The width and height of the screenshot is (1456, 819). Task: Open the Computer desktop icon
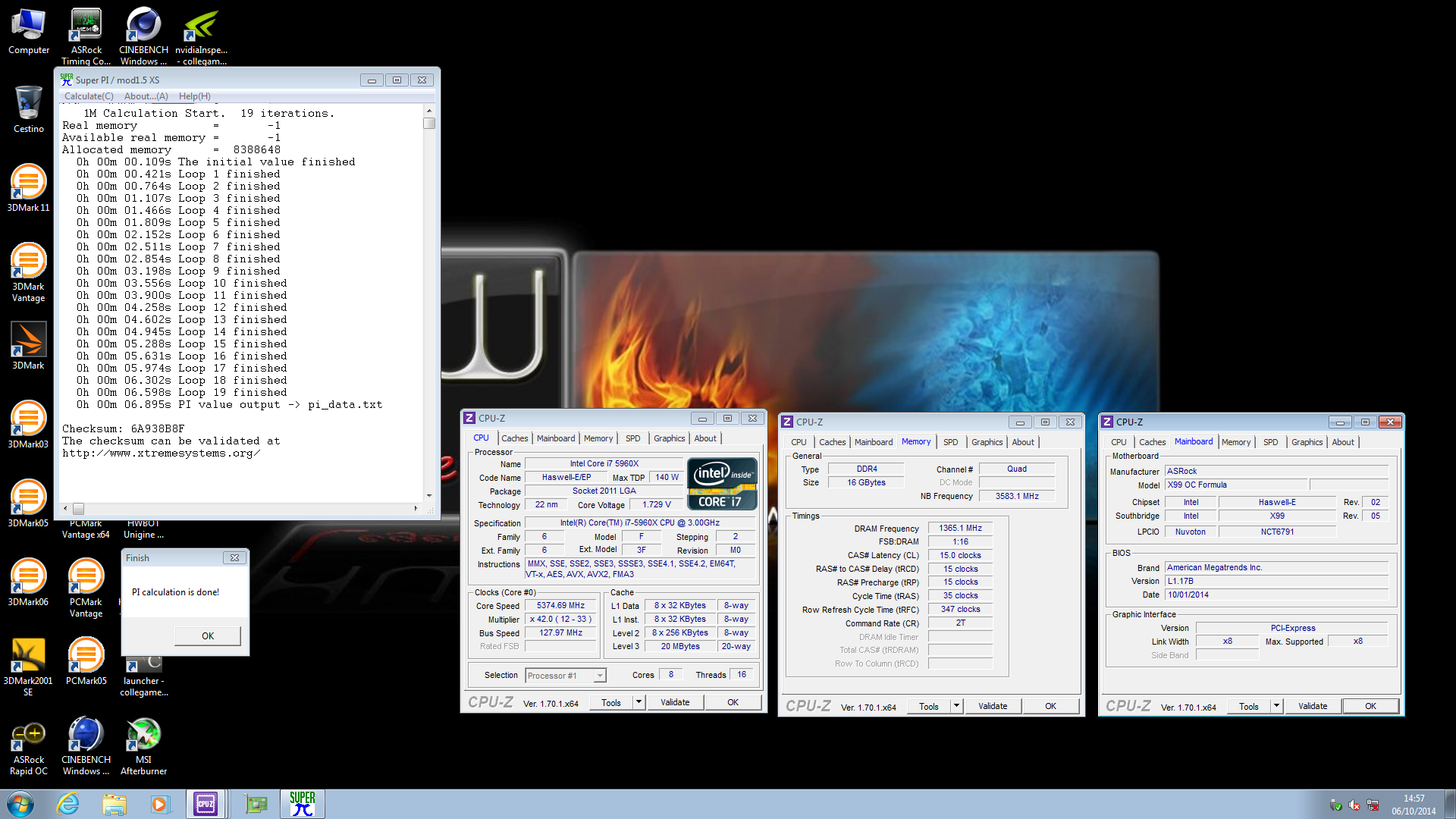tap(29, 31)
